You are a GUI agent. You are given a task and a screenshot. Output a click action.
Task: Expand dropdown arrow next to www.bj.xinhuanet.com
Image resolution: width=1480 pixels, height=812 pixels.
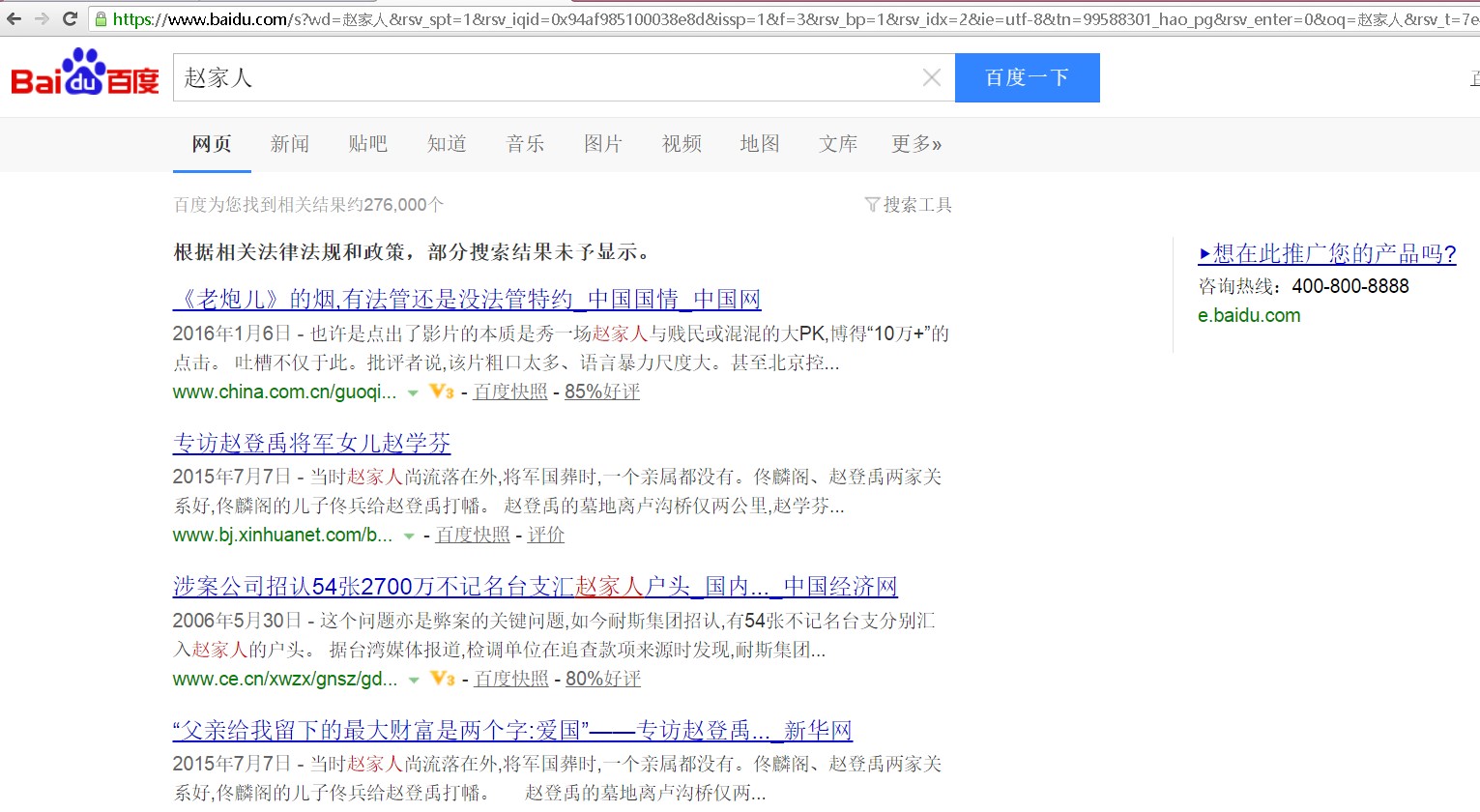pyautogui.click(x=409, y=536)
